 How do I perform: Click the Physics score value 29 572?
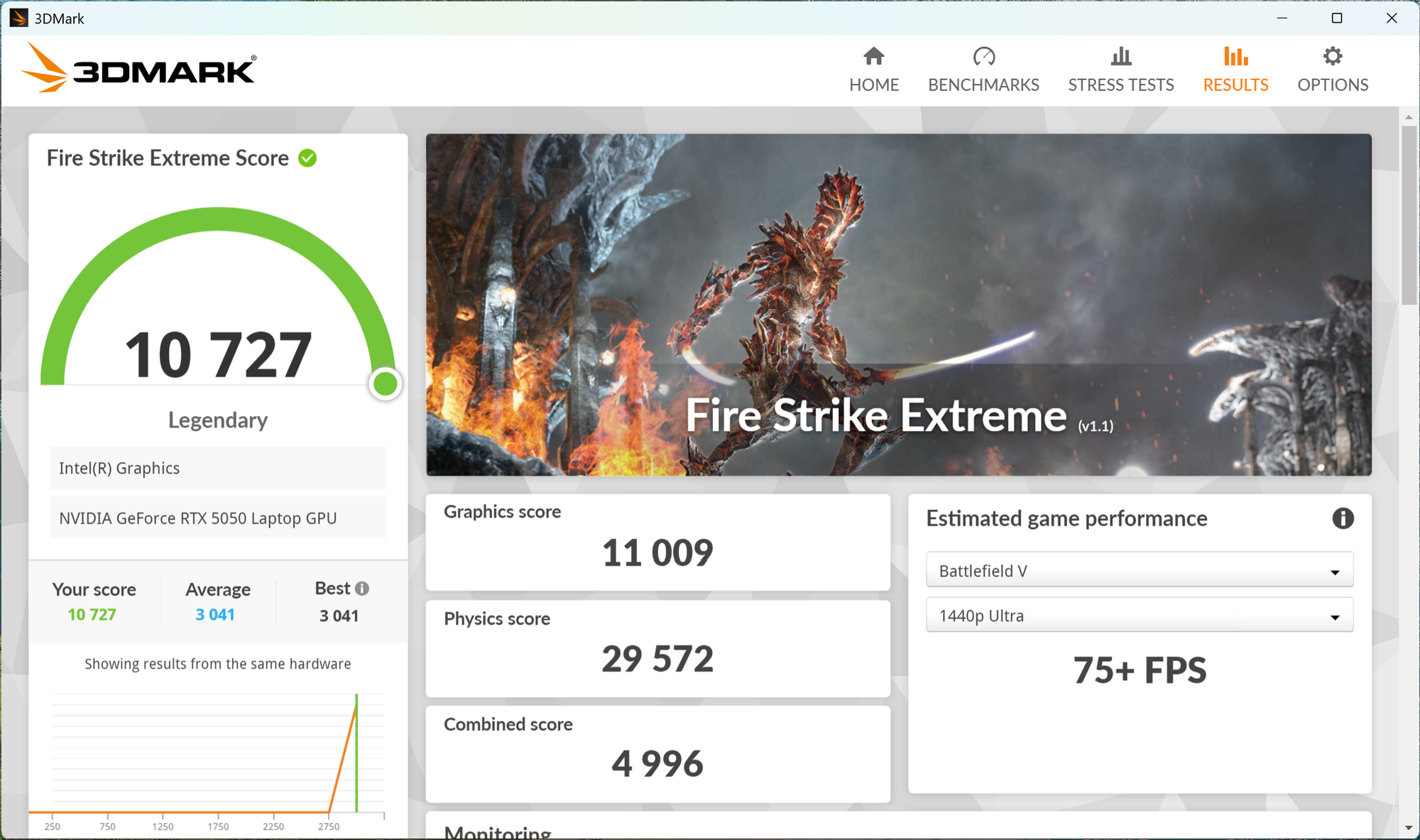point(657,658)
